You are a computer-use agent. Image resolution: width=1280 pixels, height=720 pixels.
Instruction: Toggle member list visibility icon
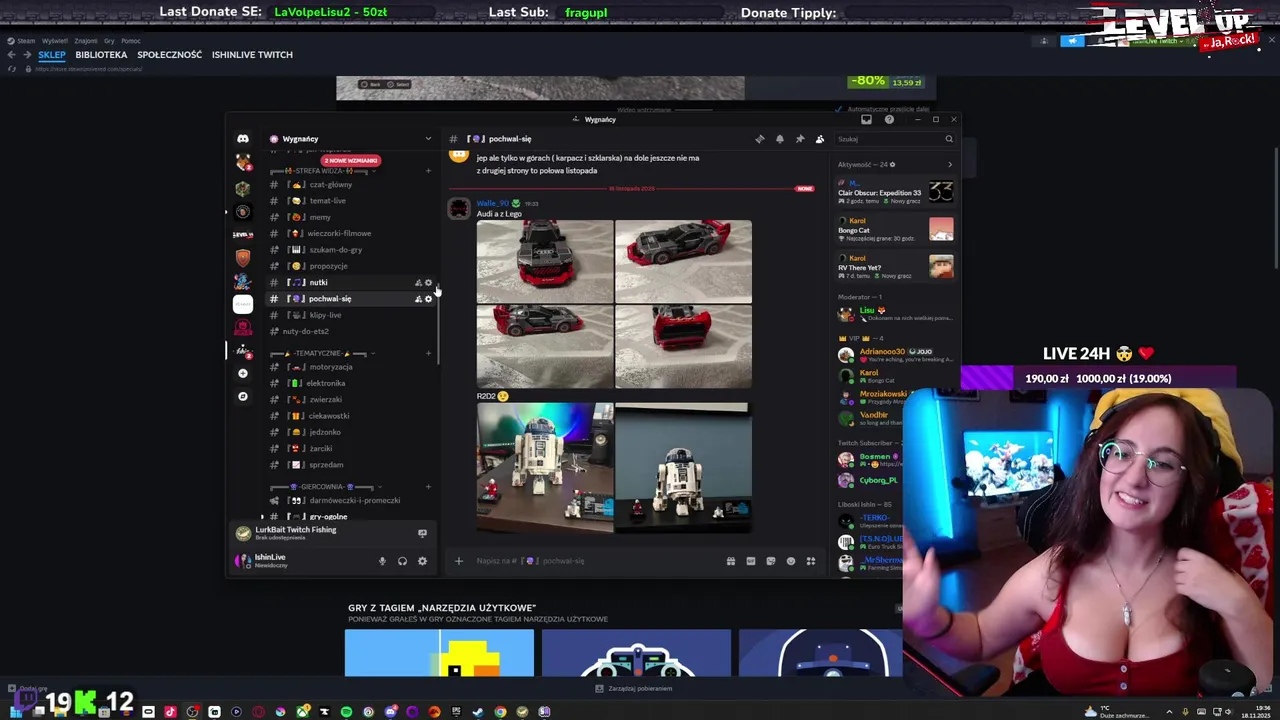pyautogui.click(x=820, y=139)
